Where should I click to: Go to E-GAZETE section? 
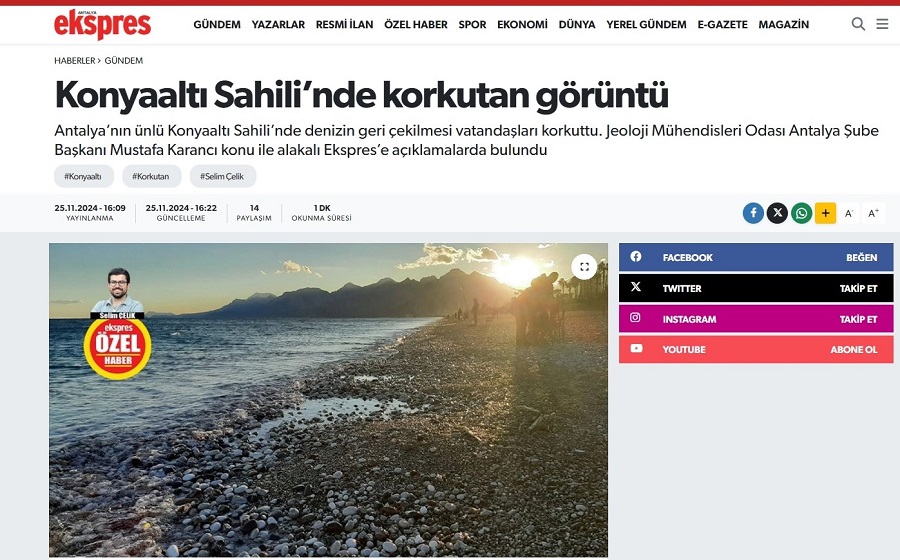click(723, 25)
